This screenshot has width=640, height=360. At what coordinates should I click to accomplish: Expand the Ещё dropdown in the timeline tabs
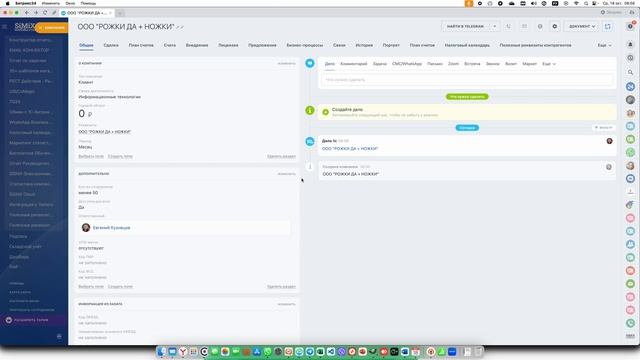click(549, 64)
